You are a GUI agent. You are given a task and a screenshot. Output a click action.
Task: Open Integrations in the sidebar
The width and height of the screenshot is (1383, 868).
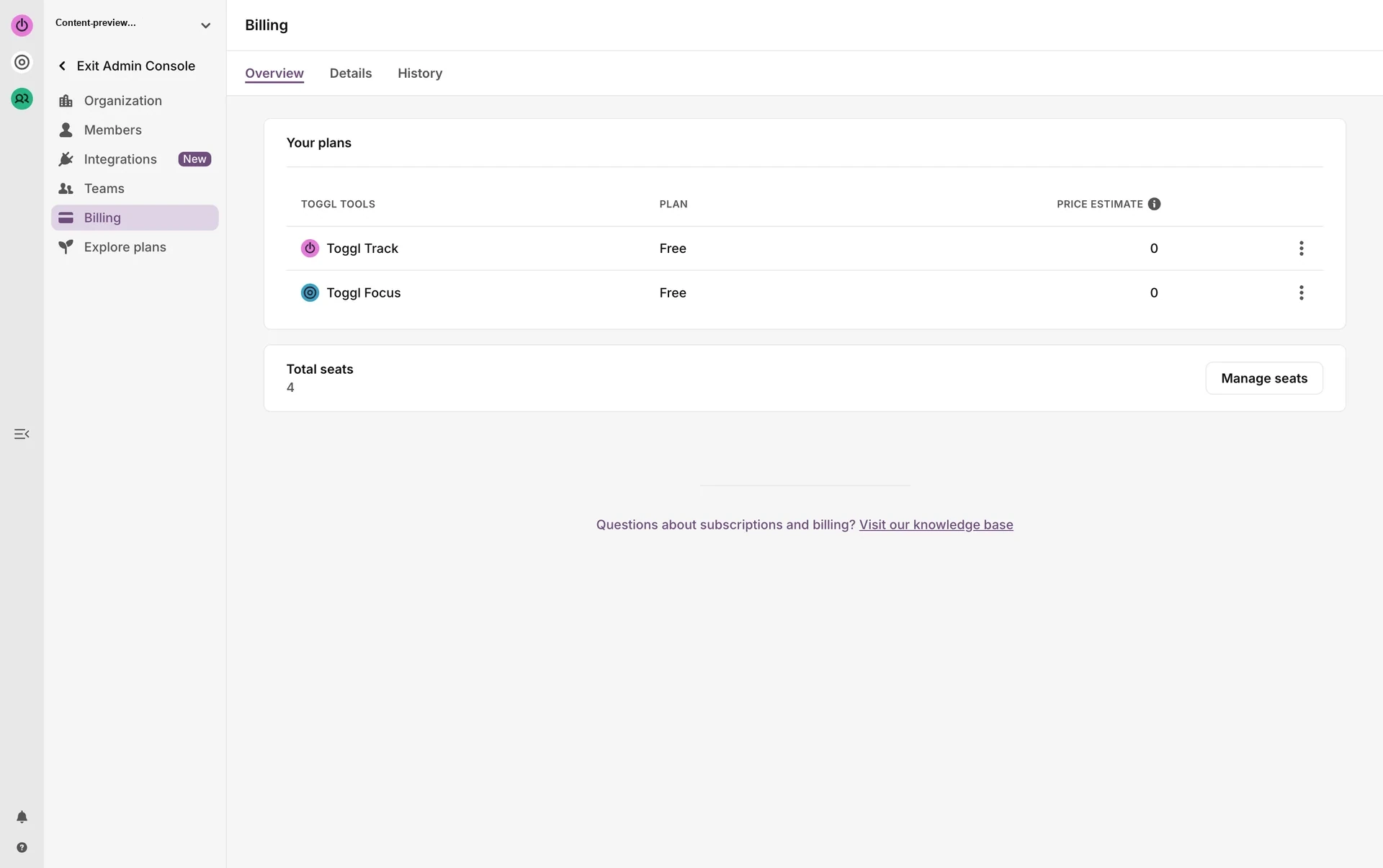tap(135, 159)
